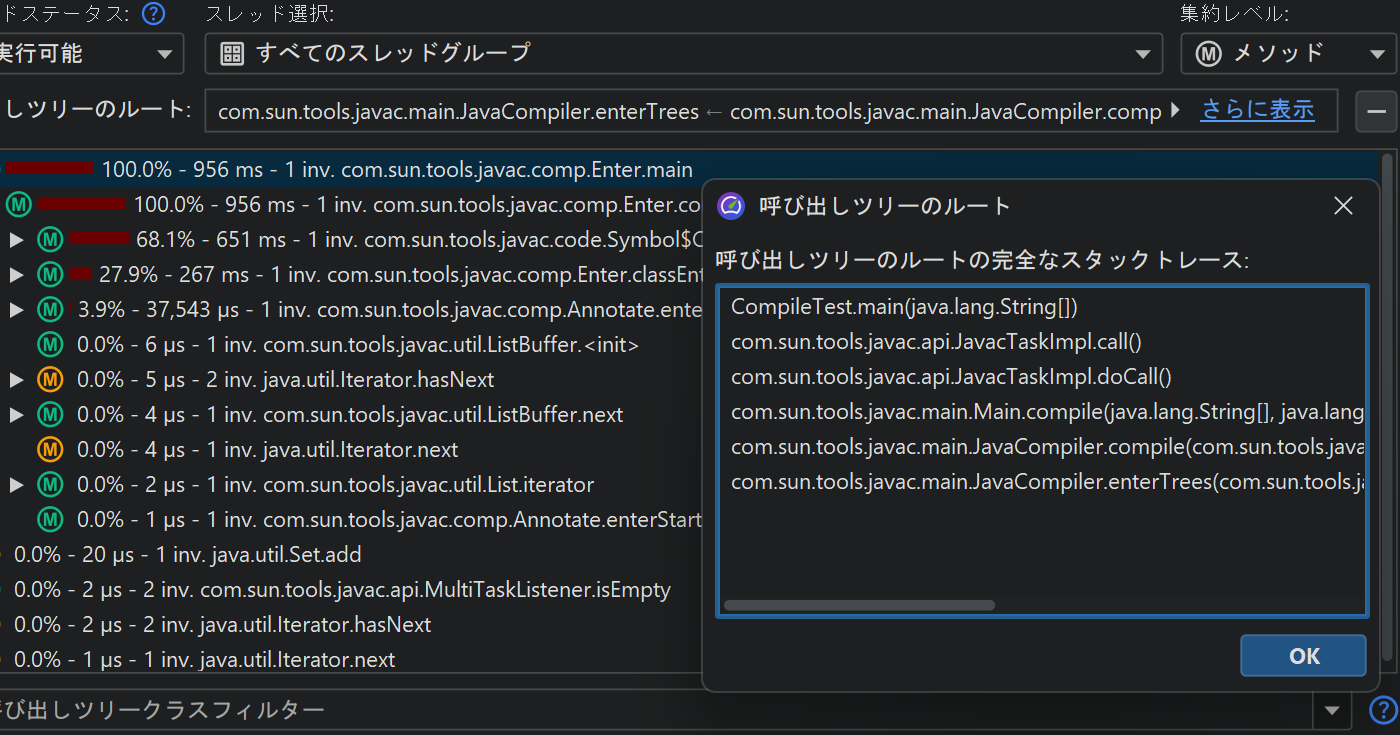
Task: Open the thread status dropdown
Action: pos(90,53)
